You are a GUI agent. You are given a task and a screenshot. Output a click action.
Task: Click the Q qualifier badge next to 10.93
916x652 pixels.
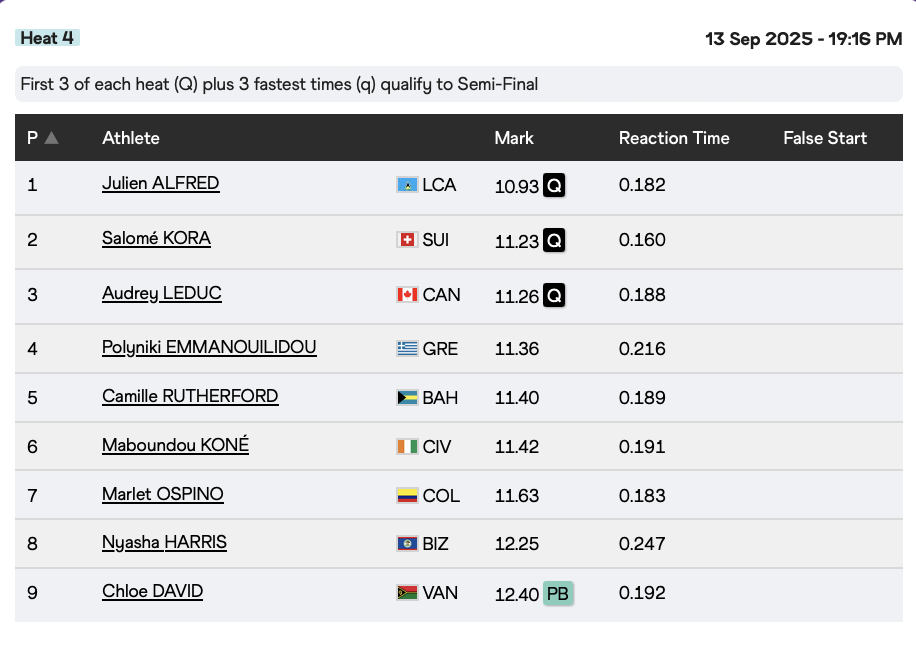554,186
